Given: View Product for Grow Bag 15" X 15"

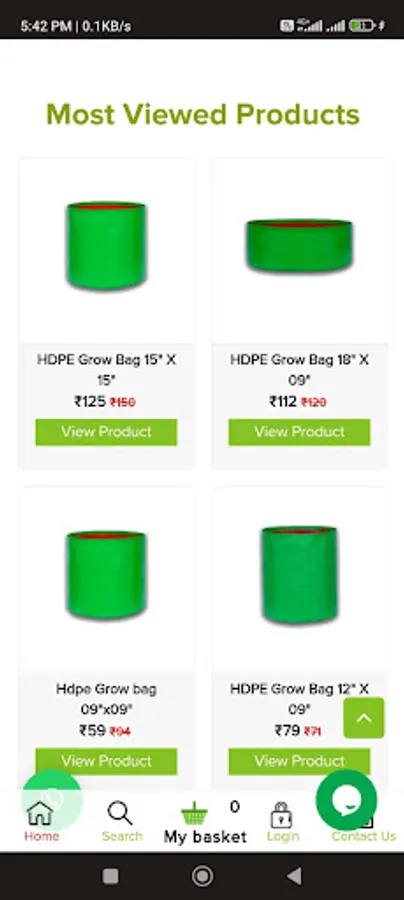Looking at the screenshot, I should pos(106,432).
